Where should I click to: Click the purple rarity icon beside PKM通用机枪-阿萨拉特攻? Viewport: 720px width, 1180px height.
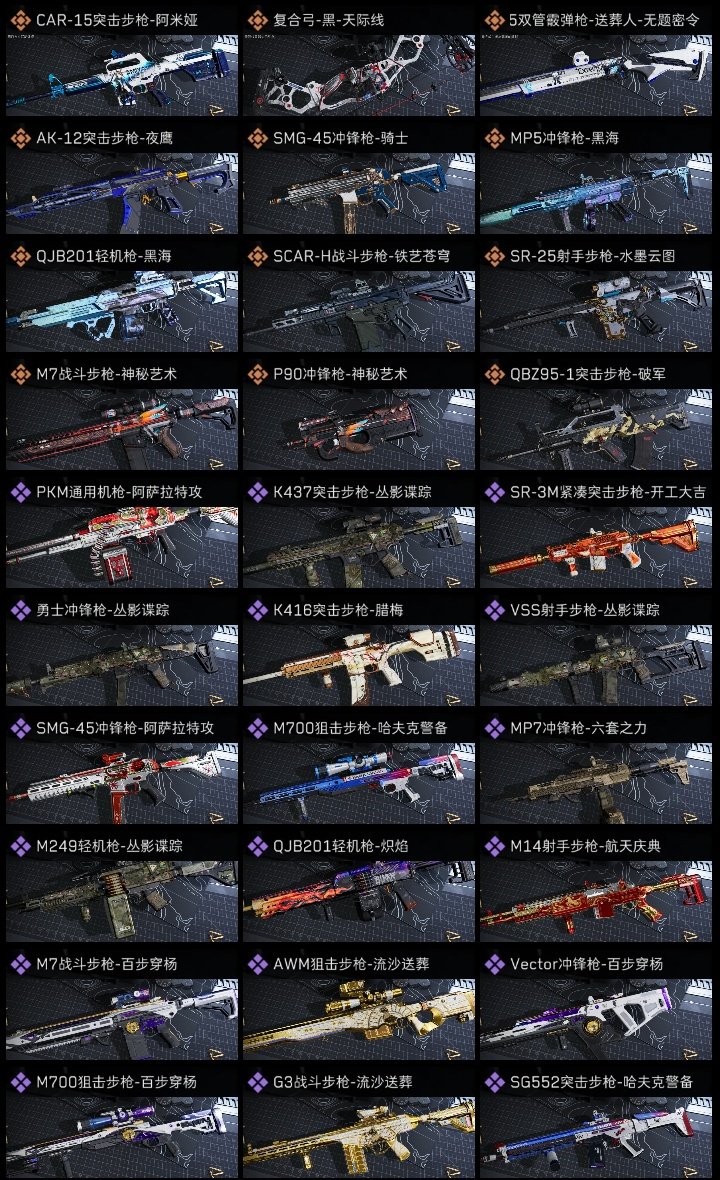20,492
